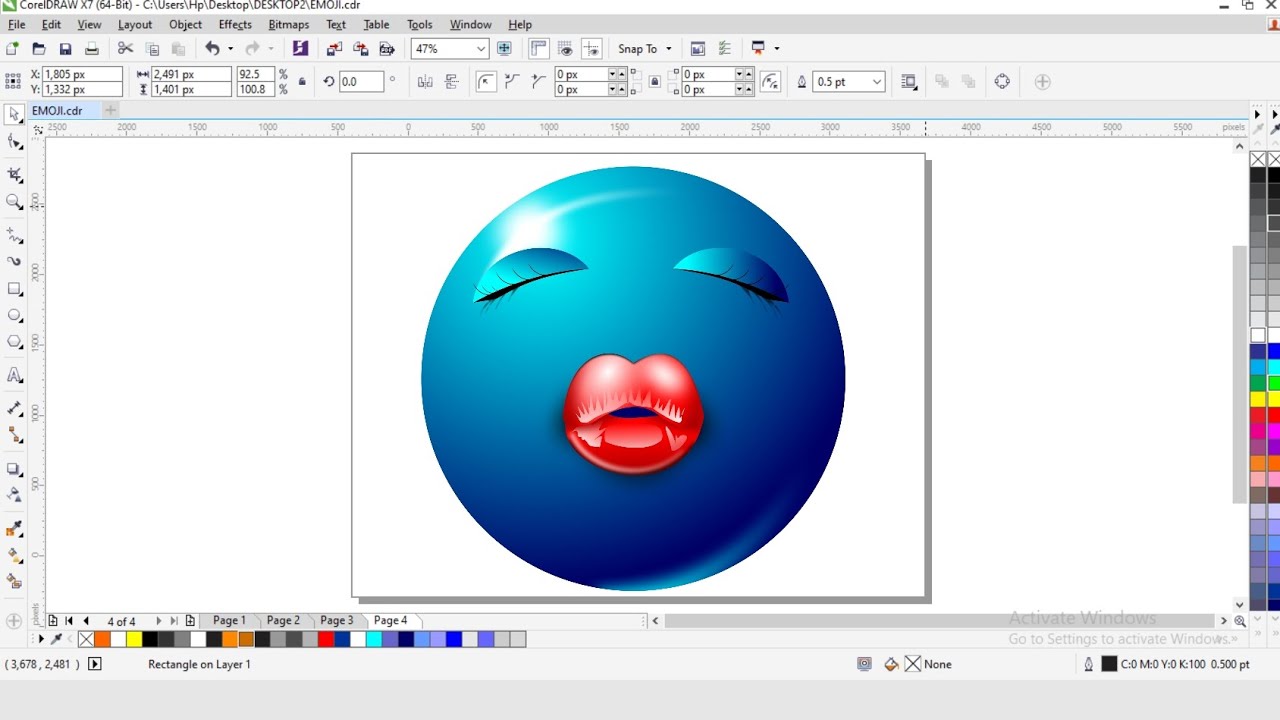
Task: Select the Transparency tool
Action: click(14, 494)
